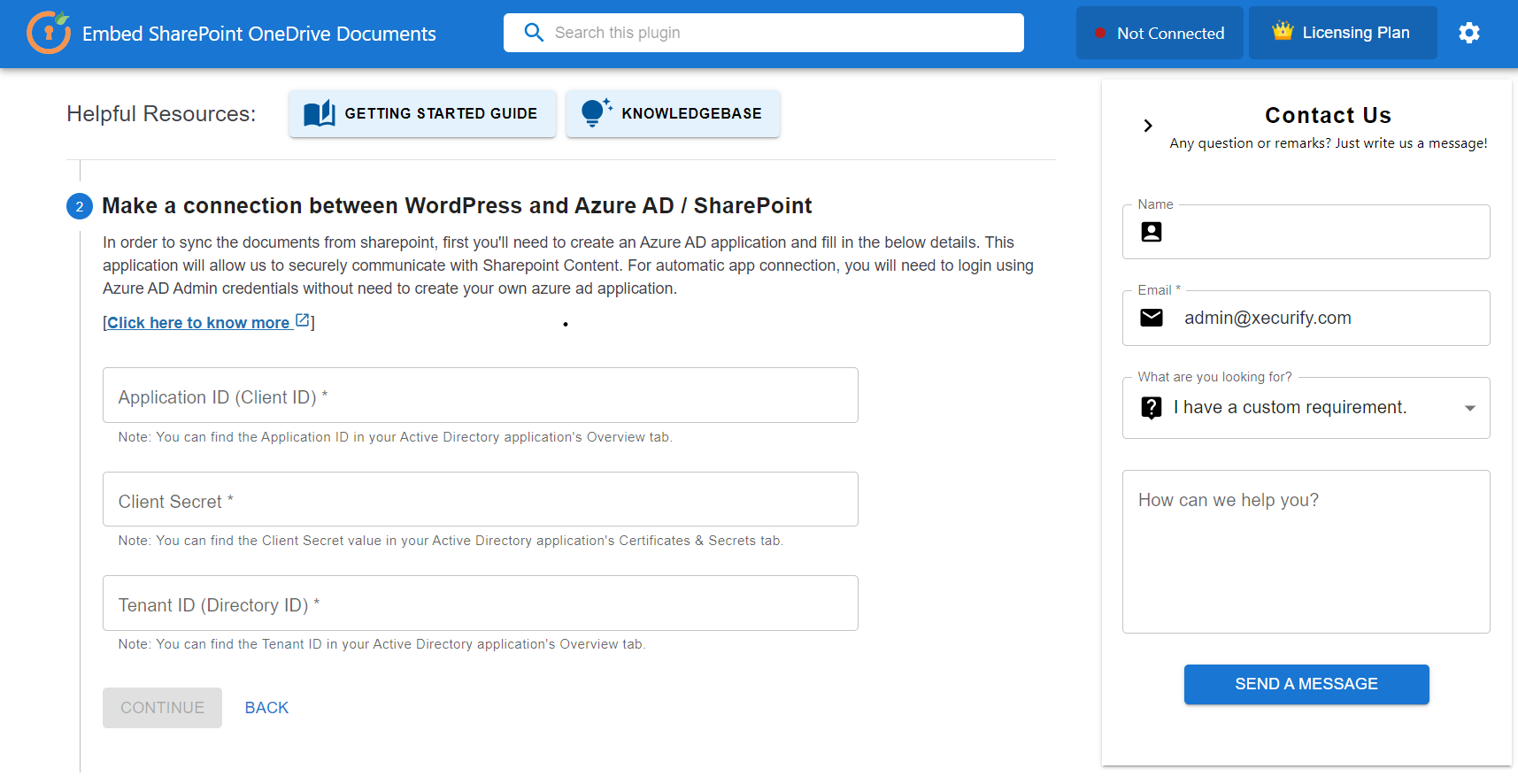Click the 'How can we help you?' textbox
Viewport: 1518px width, 784px height.
[1306, 551]
